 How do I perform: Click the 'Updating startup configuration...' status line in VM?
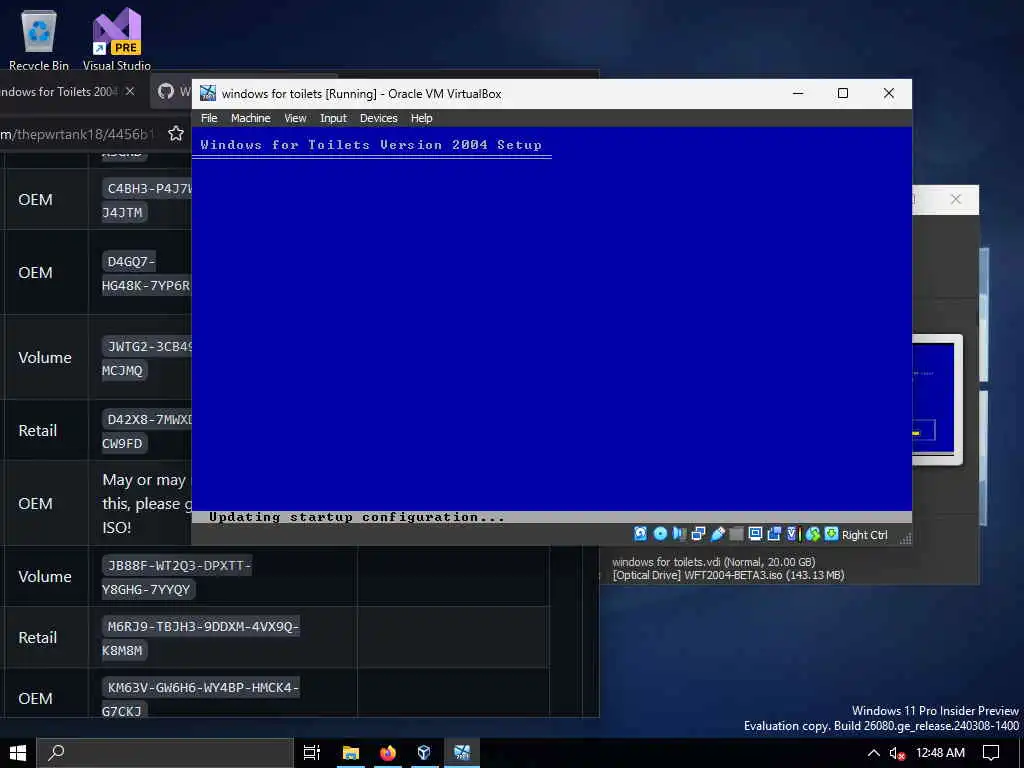click(357, 517)
